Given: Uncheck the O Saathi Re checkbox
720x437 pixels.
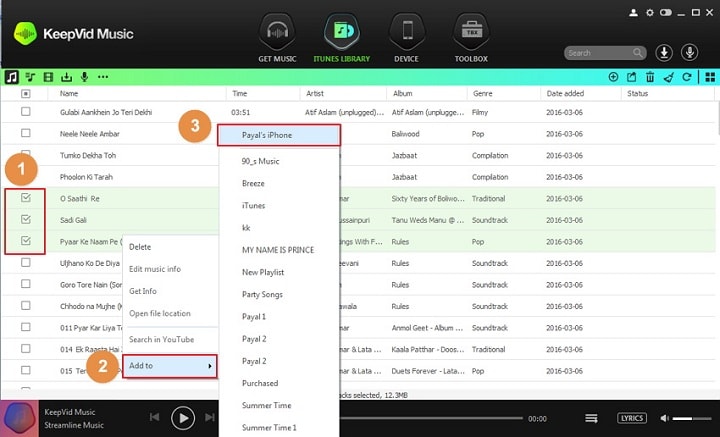Looking at the screenshot, I should (26, 198).
